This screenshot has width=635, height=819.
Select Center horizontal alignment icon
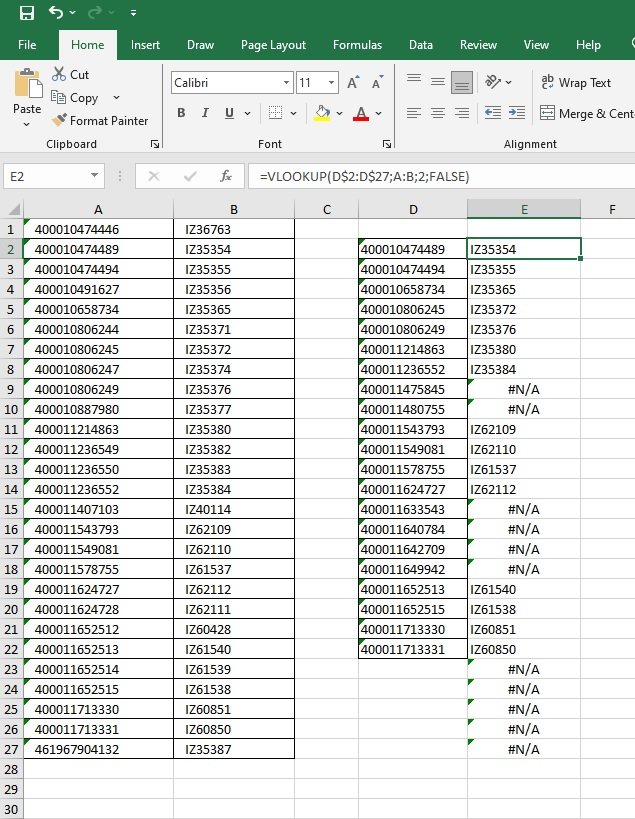click(x=438, y=113)
